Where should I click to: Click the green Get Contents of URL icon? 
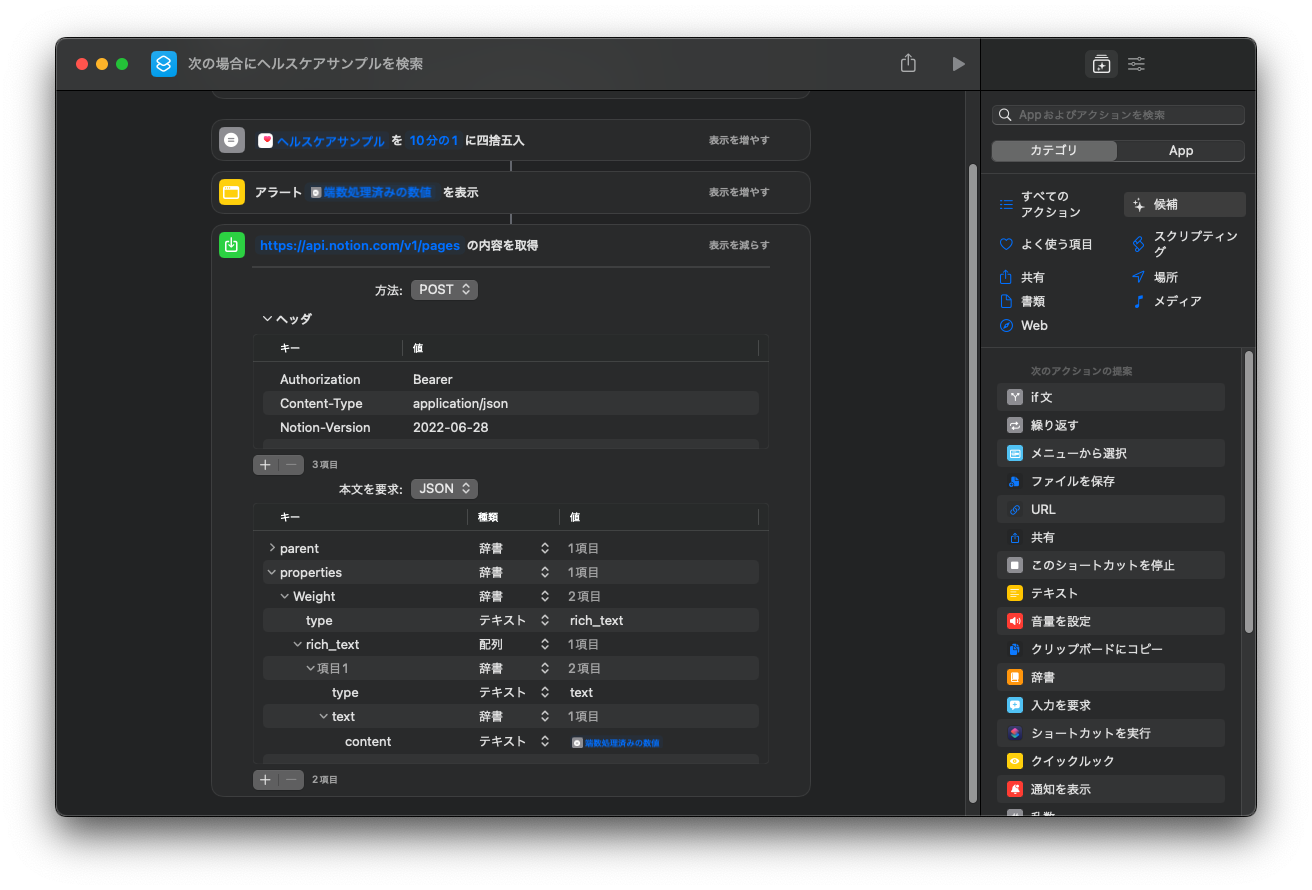tap(232, 245)
